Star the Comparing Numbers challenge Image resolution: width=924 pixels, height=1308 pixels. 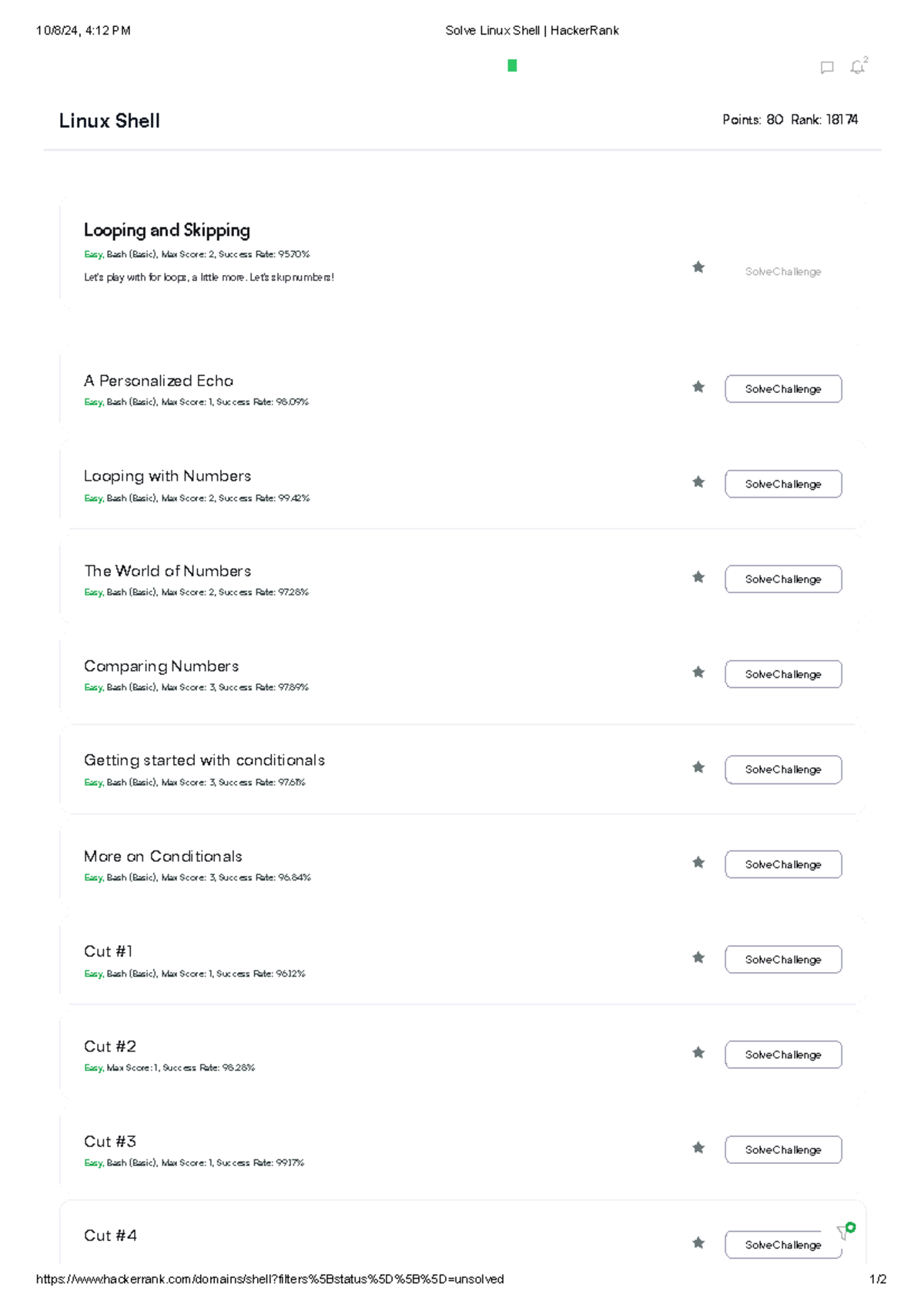point(698,672)
